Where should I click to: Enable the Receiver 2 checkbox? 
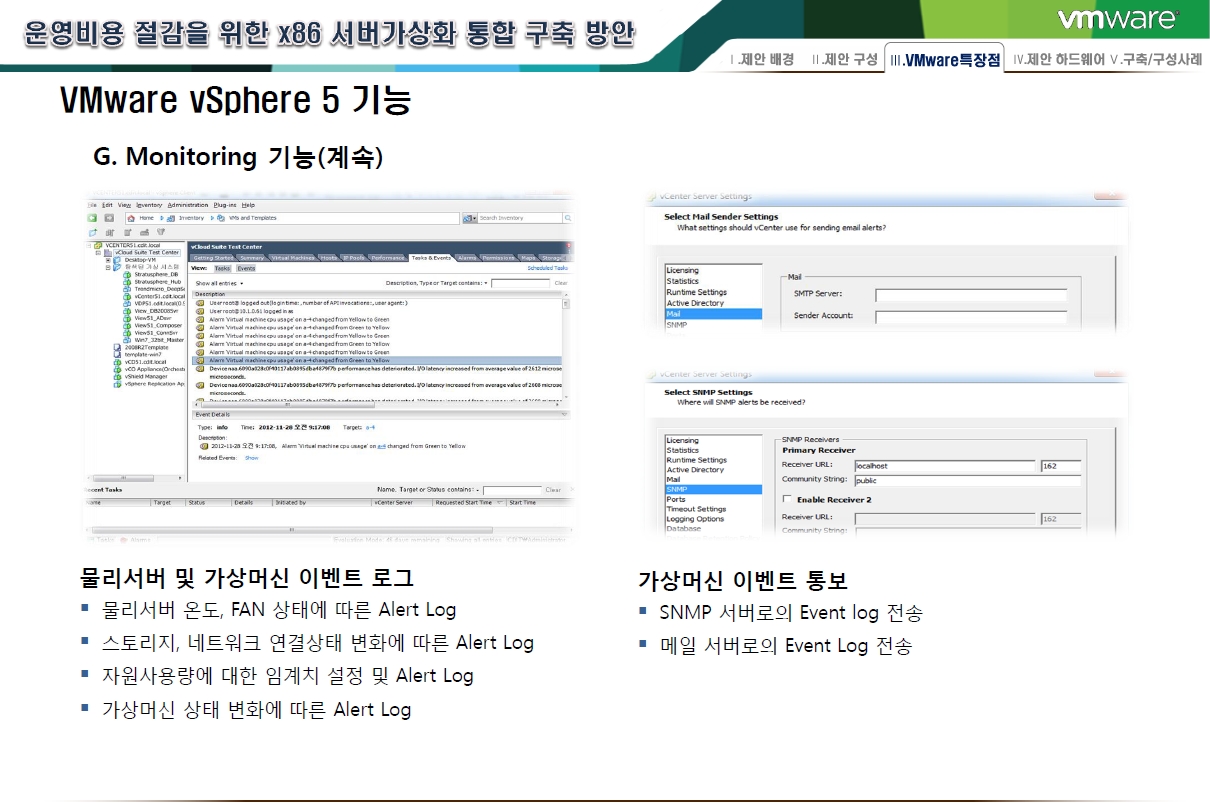787,499
